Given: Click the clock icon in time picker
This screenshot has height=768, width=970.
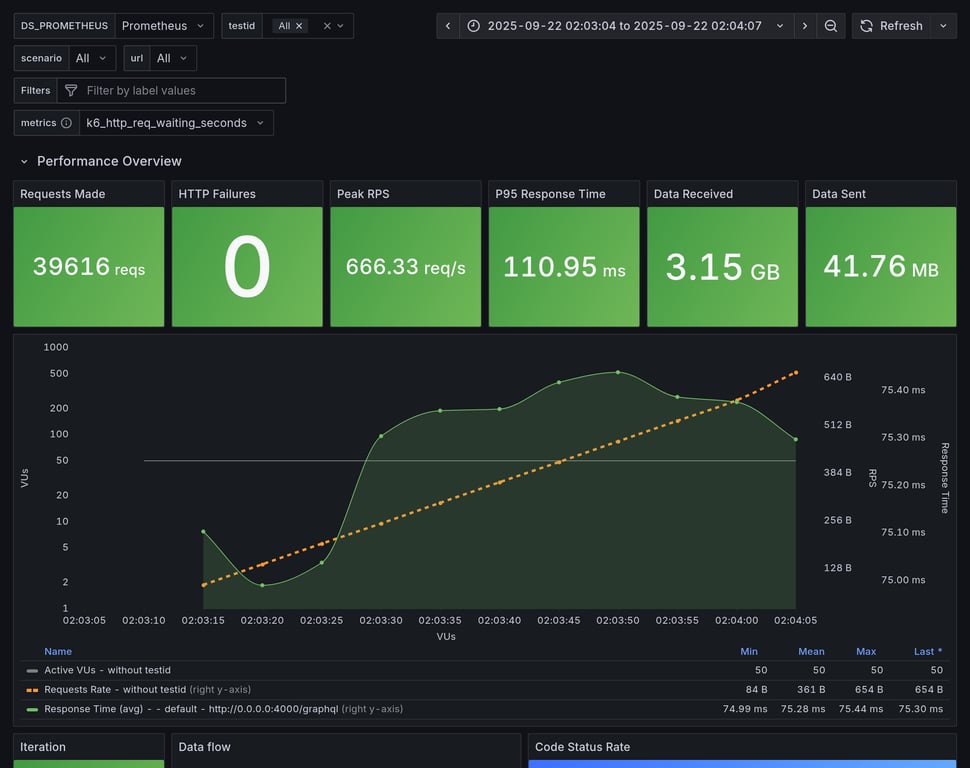Looking at the screenshot, I should pyautogui.click(x=473, y=26).
